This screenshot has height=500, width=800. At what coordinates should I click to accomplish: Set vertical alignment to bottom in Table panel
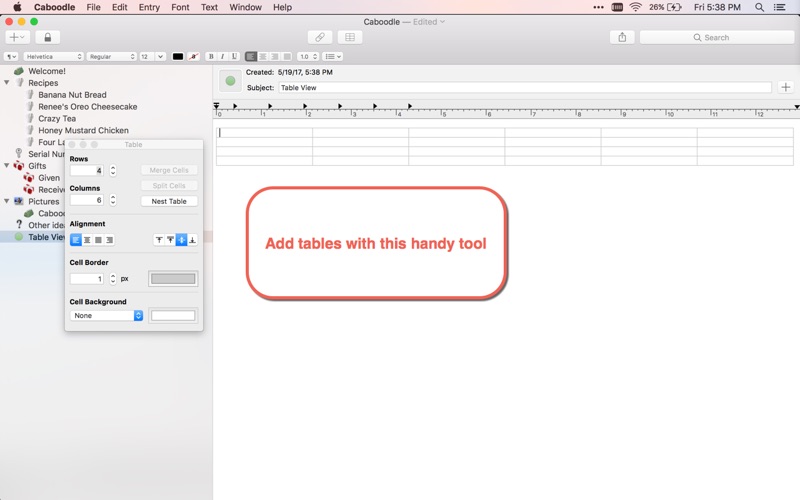coord(192,240)
